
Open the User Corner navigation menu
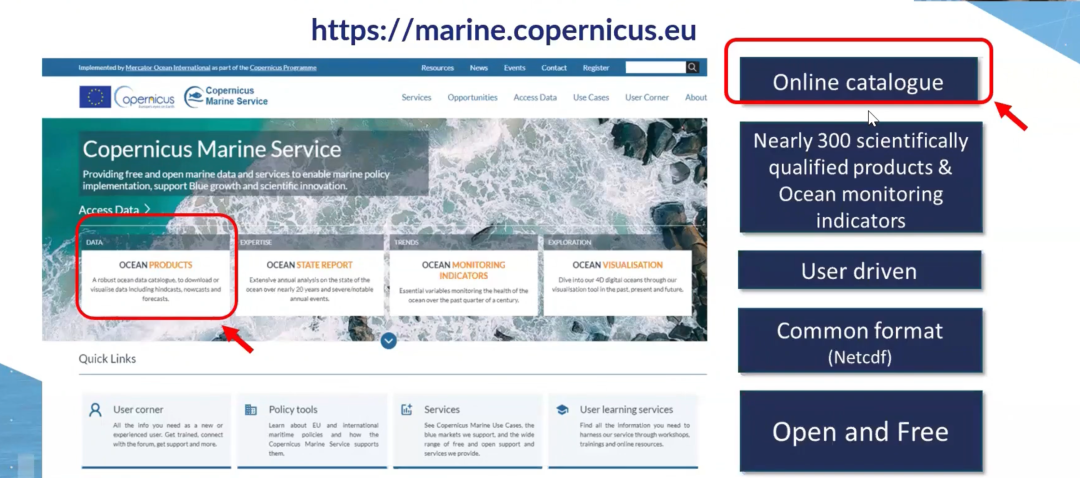pyautogui.click(x=646, y=98)
